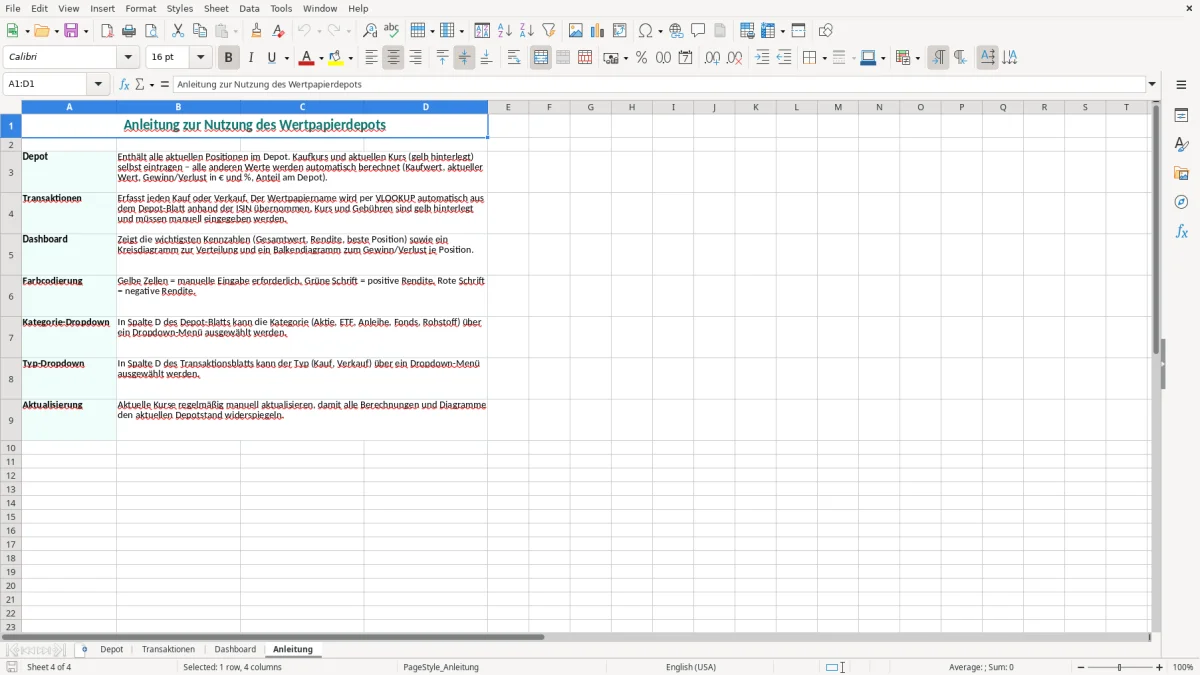Click the zoom slider handle

(1120, 667)
